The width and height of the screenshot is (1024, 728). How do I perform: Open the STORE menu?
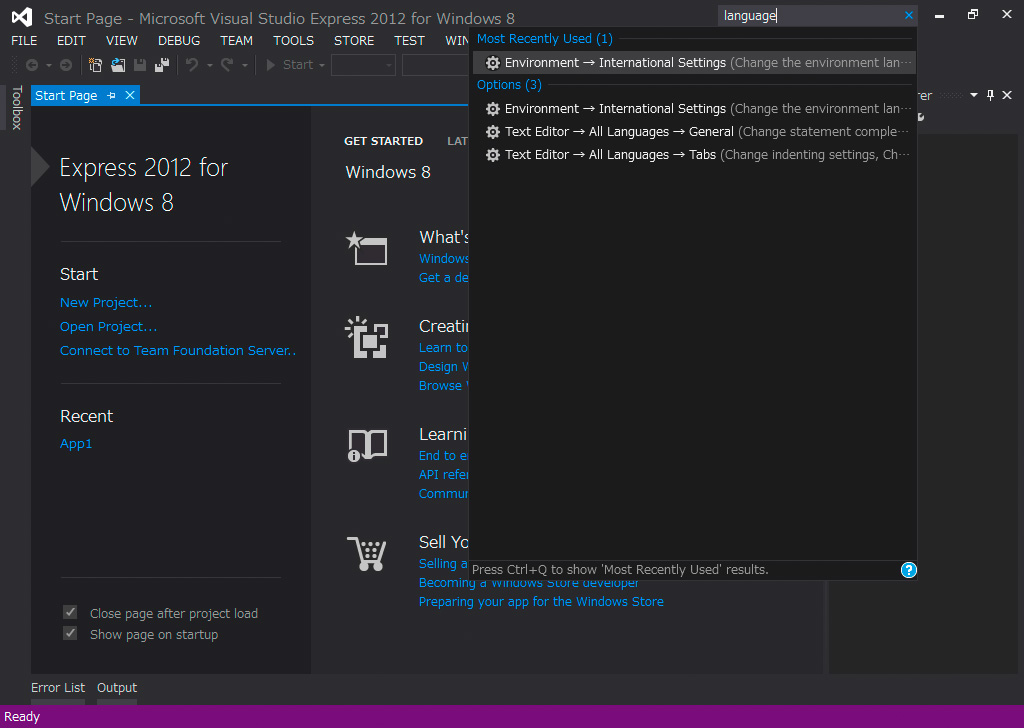click(354, 40)
